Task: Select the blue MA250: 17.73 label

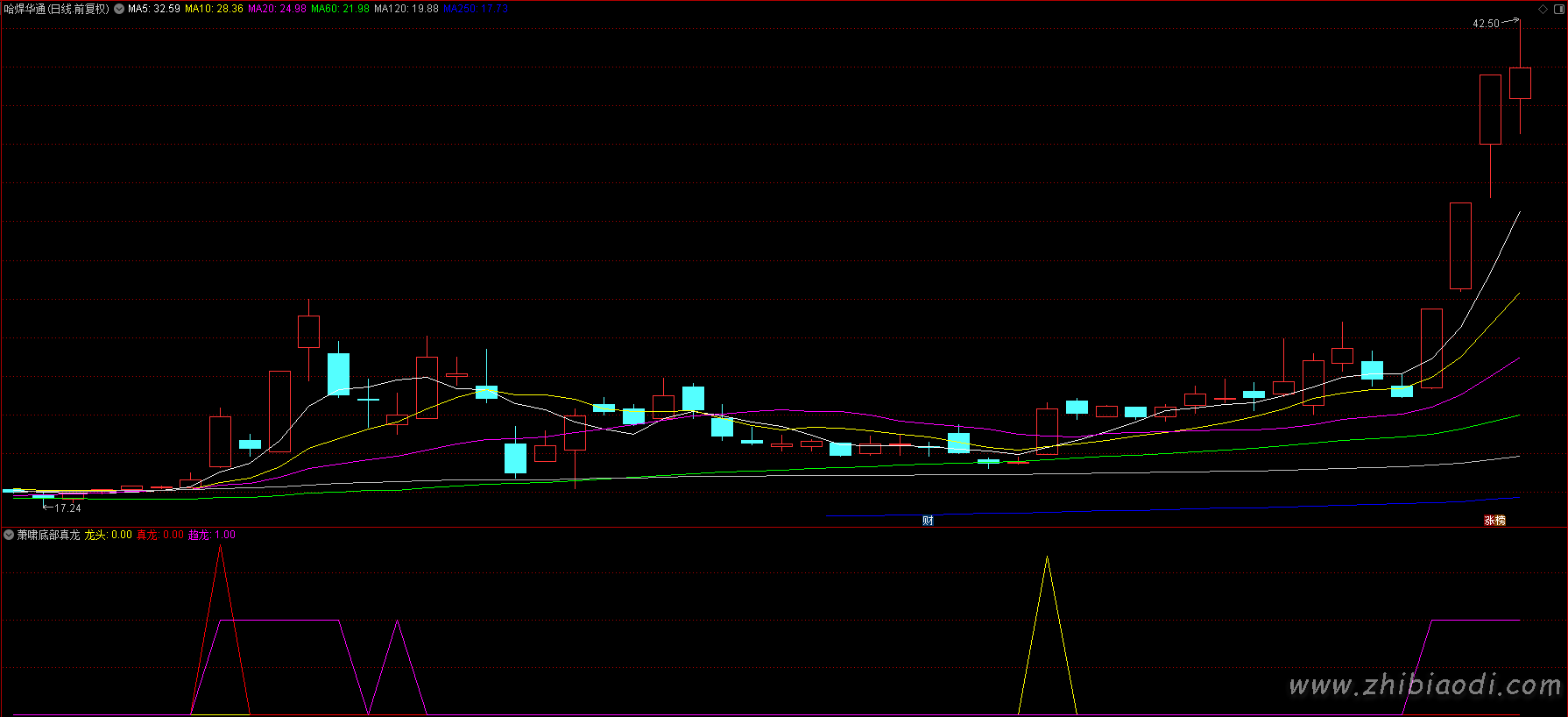Action: click(476, 9)
